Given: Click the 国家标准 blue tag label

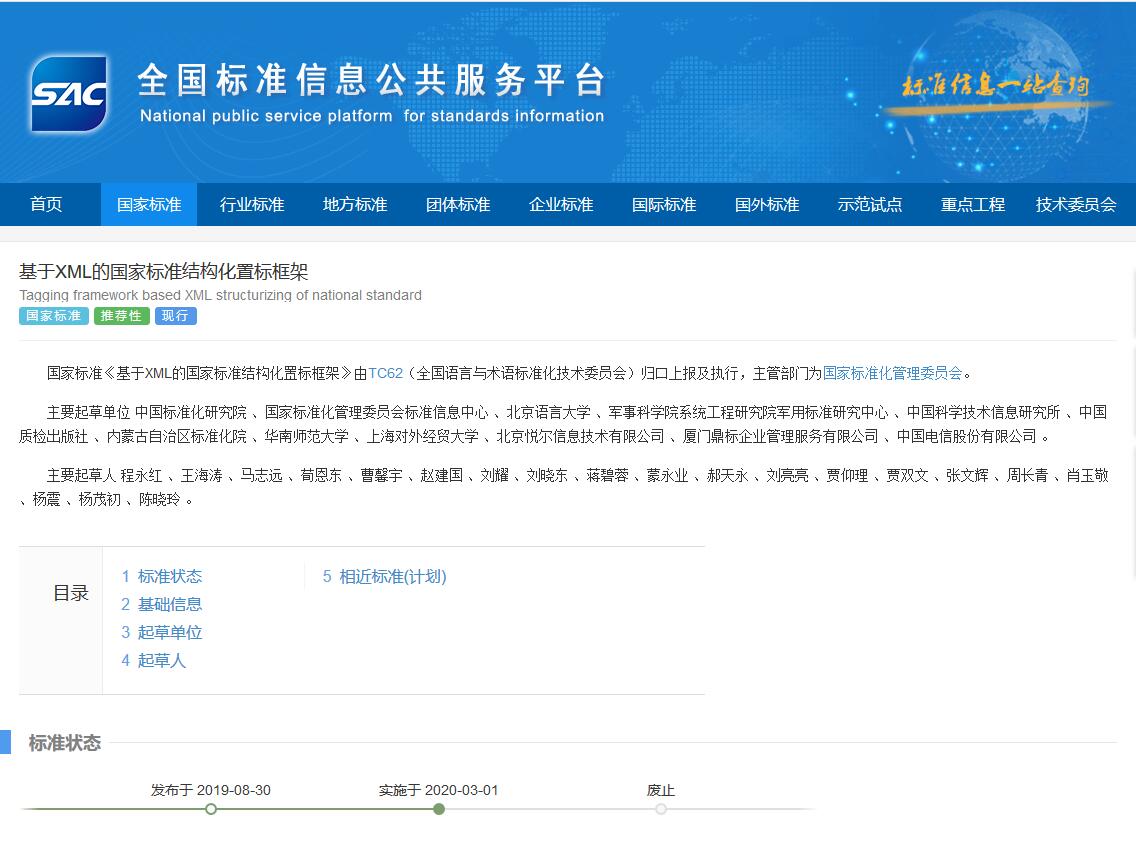Looking at the screenshot, I should coord(53,316).
